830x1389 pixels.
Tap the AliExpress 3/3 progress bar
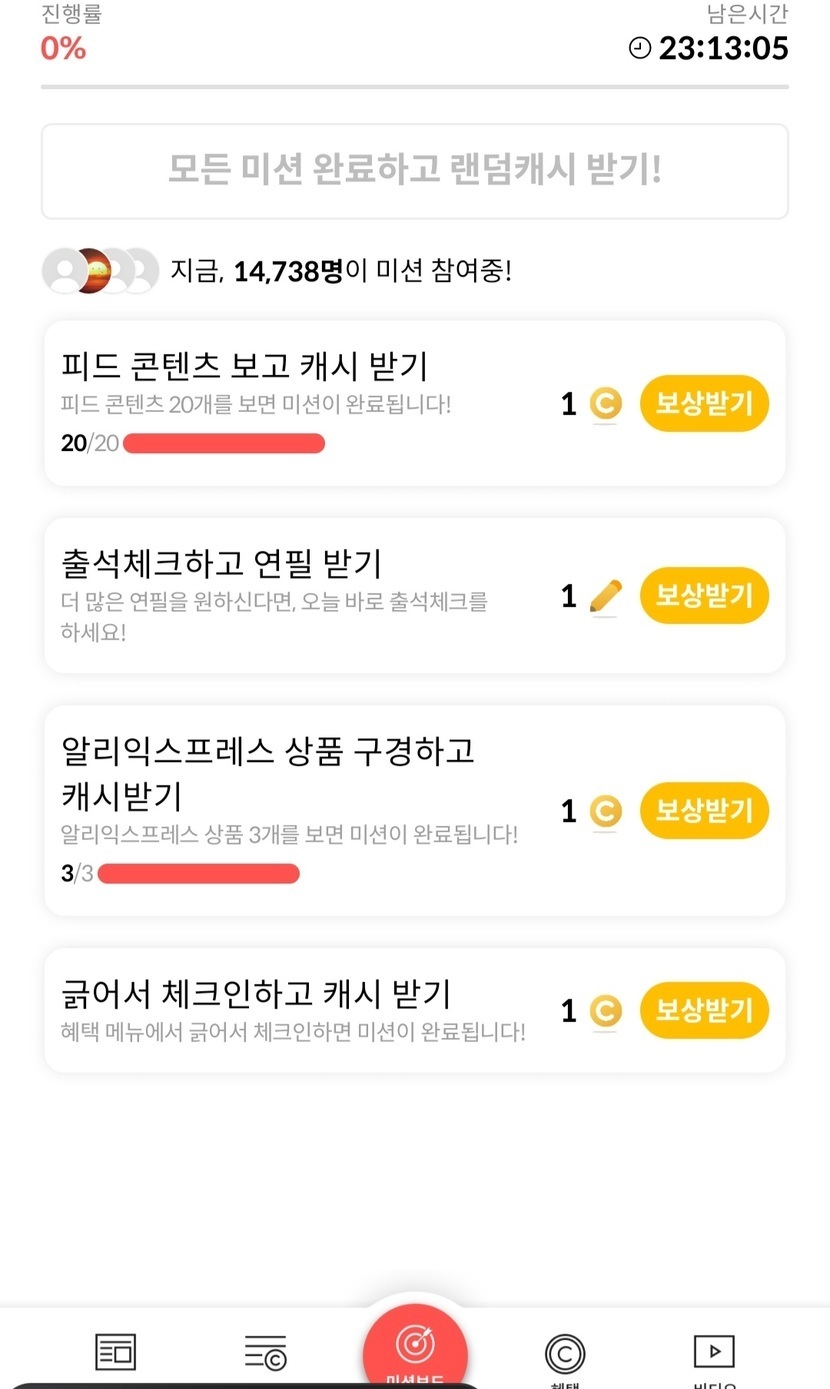click(x=198, y=873)
